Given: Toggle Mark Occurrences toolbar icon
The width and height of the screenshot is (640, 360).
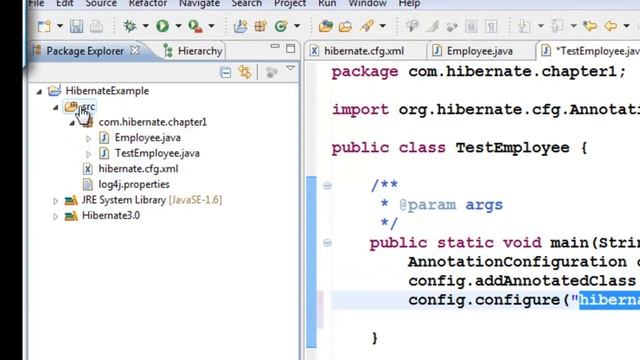Looking at the screenshot, I should pyautogui.click(x=432, y=27).
